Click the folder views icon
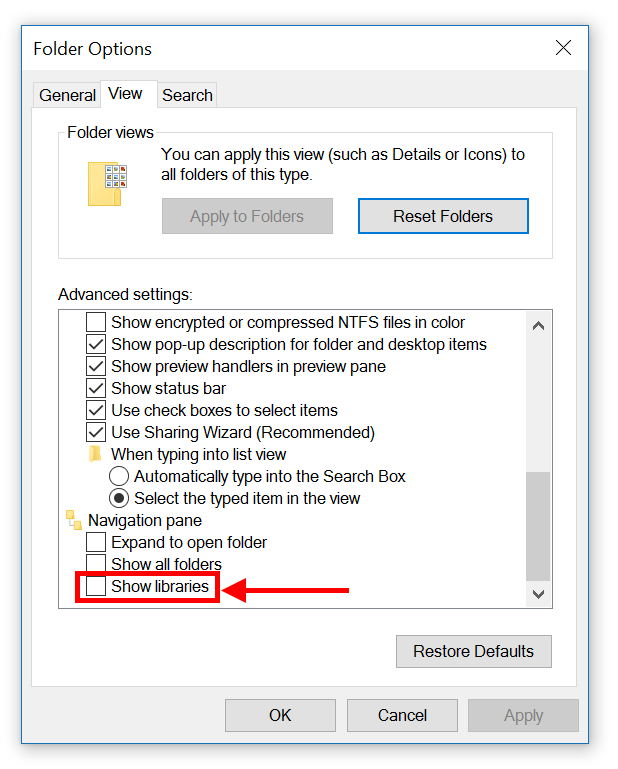 (107, 184)
